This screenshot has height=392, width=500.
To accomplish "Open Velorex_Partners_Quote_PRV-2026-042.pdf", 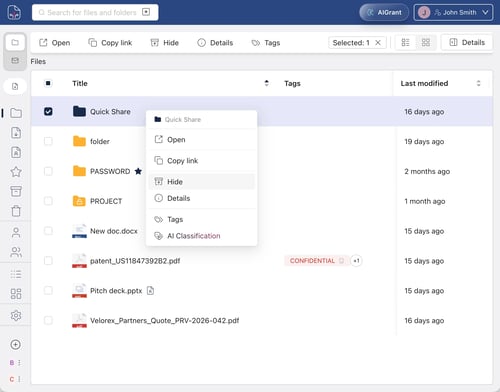I will [x=165, y=320].
